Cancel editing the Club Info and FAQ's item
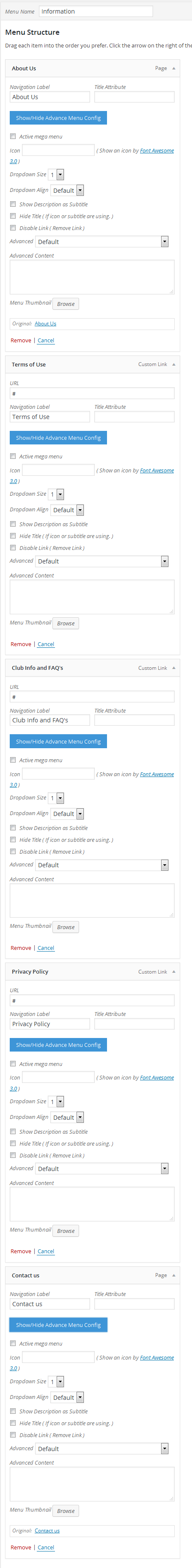This screenshot has width=192, height=1568. pos(46,948)
